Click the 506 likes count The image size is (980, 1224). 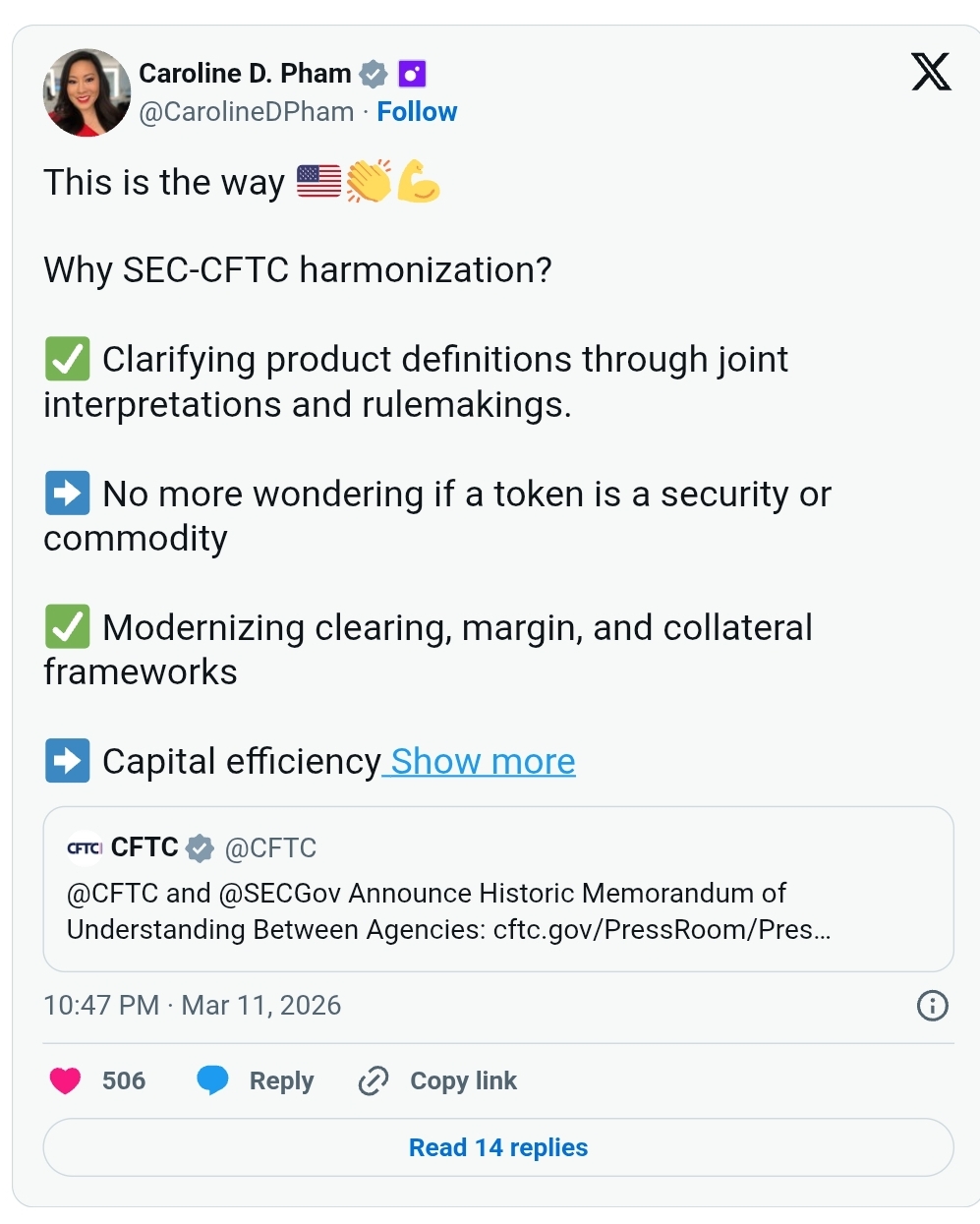click(x=124, y=1080)
